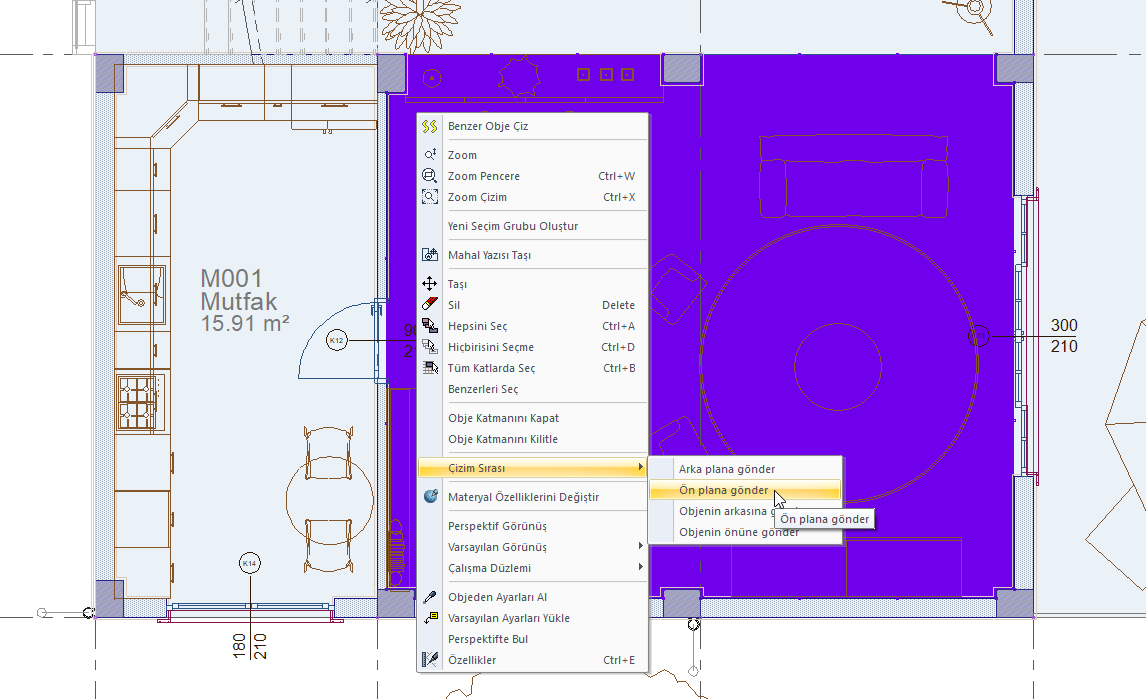Click the Objeden Ayarları Al eyedropper icon
This screenshot has width=1146, height=699.
click(430, 597)
